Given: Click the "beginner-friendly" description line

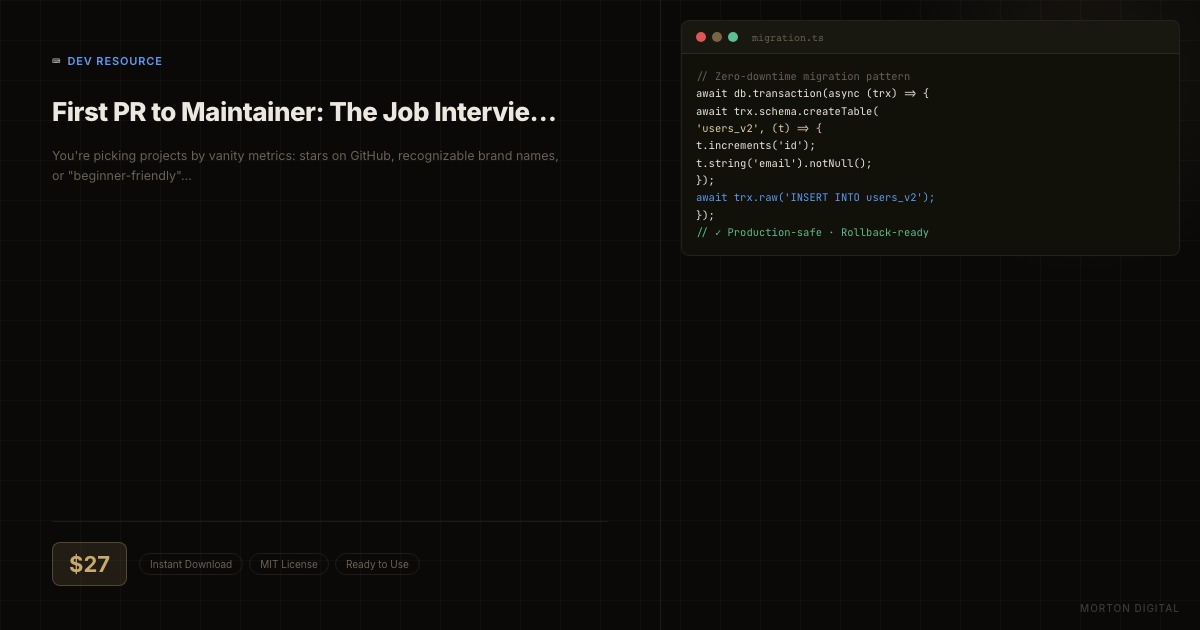Looking at the screenshot, I should pos(122,176).
